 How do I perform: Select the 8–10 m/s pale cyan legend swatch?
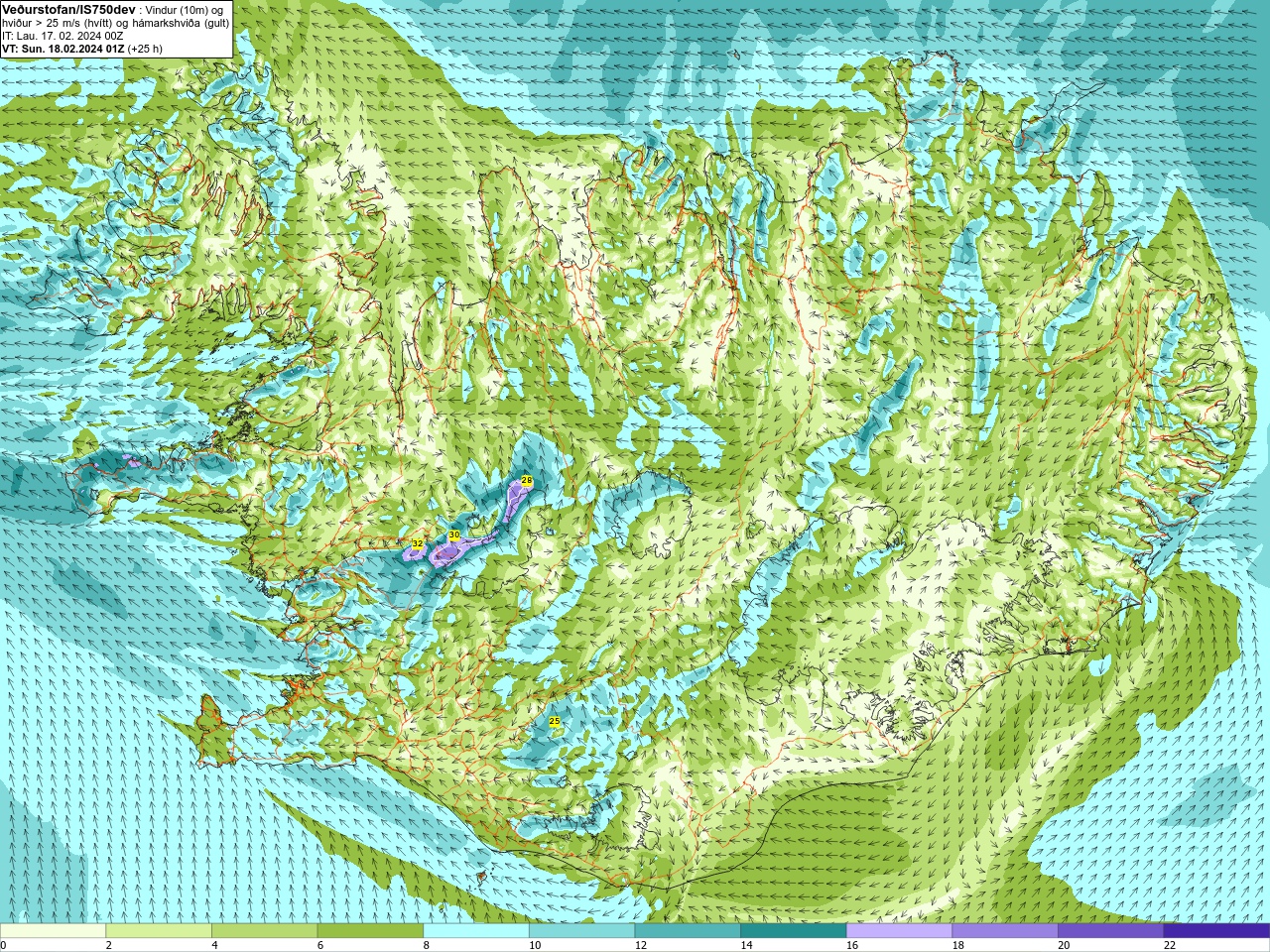click(x=476, y=931)
